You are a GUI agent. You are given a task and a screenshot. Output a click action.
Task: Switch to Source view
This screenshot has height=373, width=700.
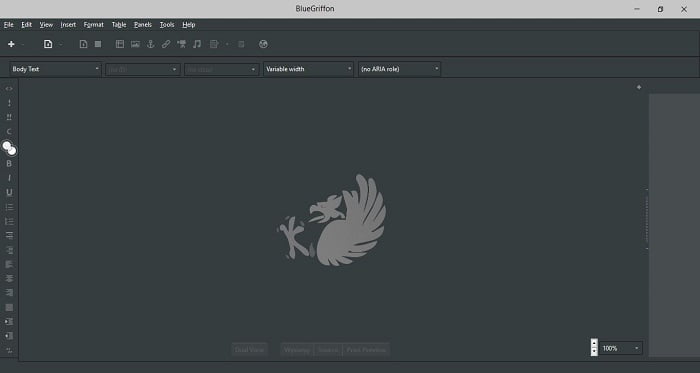pos(328,350)
